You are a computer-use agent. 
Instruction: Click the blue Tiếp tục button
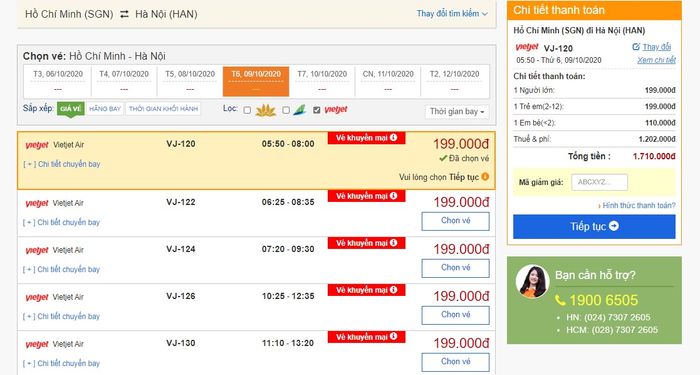594,226
